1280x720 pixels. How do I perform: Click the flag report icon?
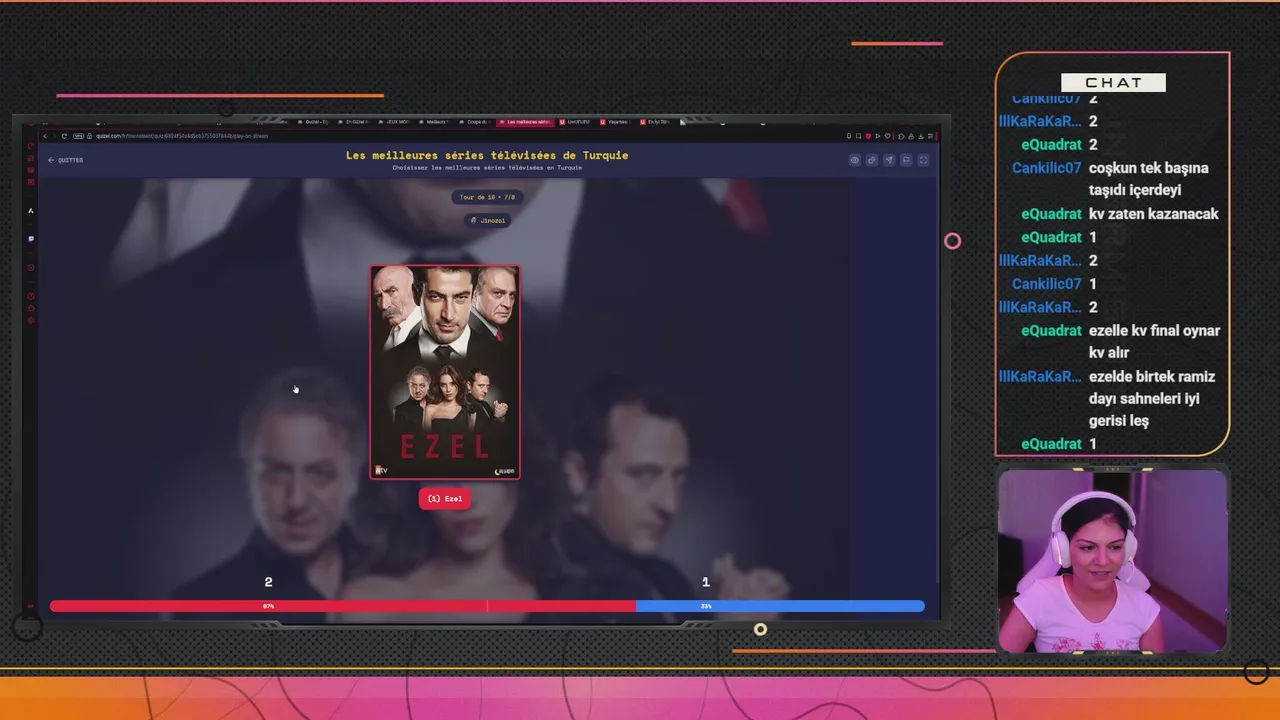pyautogui.click(x=906, y=160)
